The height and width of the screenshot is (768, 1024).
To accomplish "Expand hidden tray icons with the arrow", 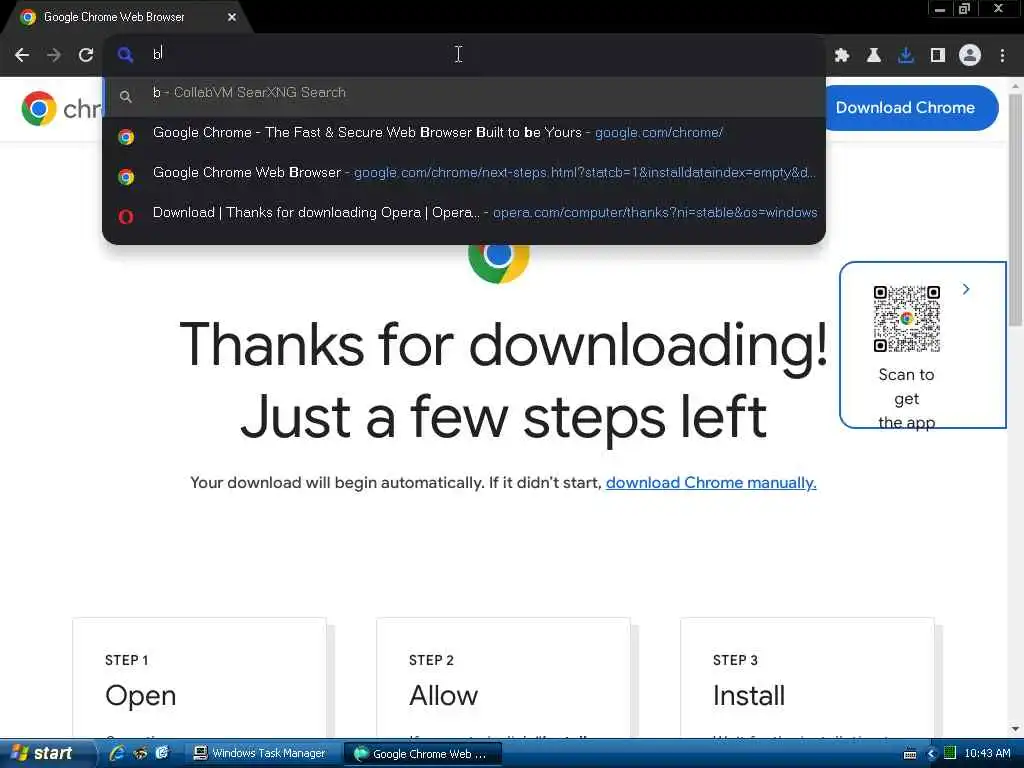I will click(x=931, y=754).
